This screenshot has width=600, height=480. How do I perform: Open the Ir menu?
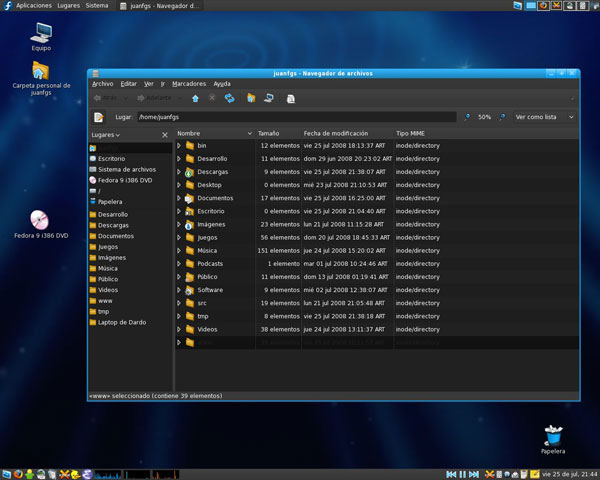[163, 83]
